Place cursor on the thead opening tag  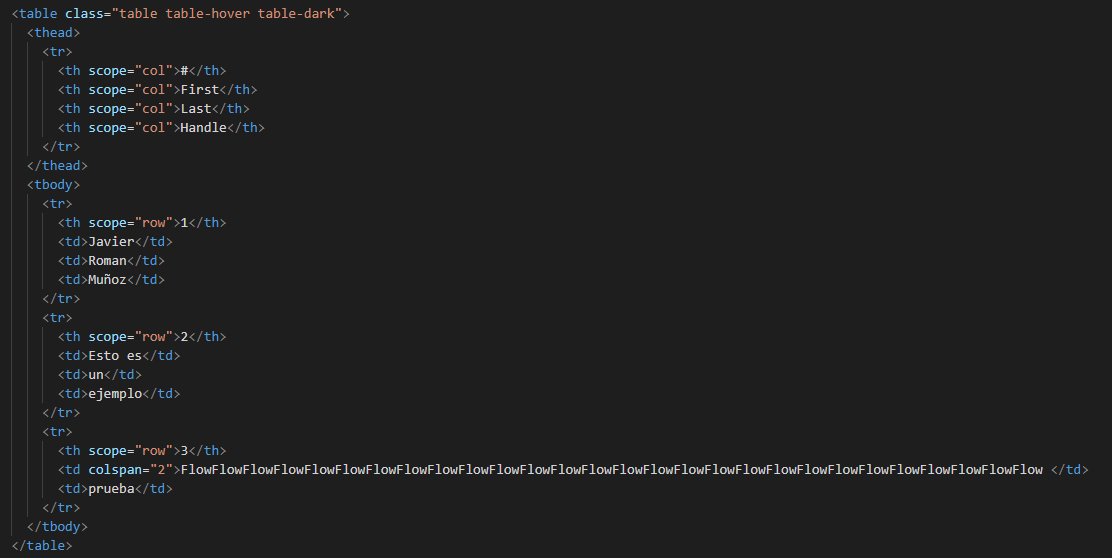pos(54,33)
